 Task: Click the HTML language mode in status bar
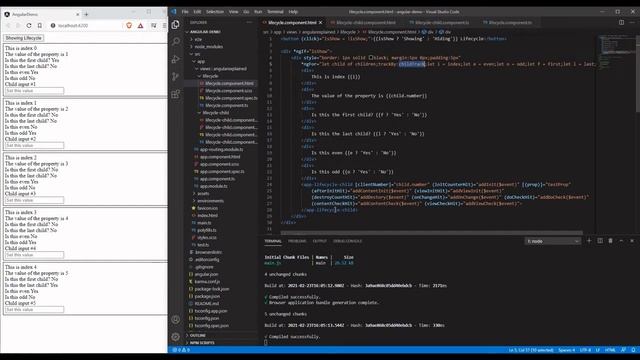click(610, 350)
